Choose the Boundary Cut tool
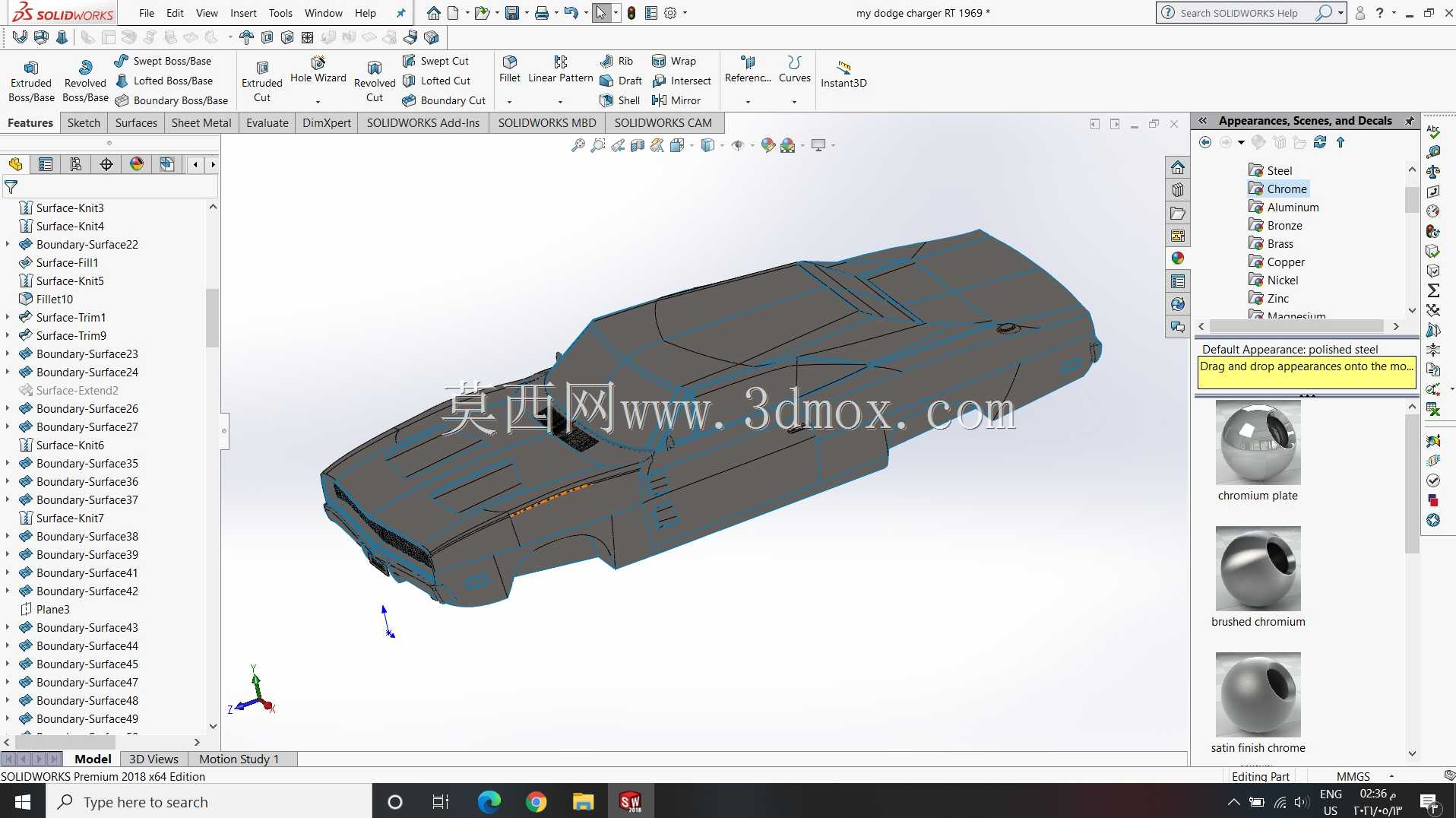 (x=445, y=100)
